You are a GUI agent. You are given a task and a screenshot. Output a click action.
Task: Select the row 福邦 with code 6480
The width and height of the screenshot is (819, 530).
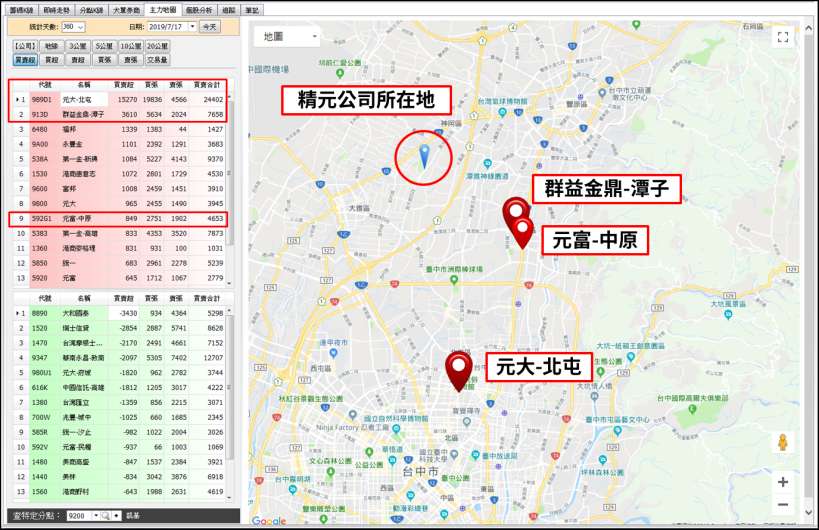click(x=120, y=129)
